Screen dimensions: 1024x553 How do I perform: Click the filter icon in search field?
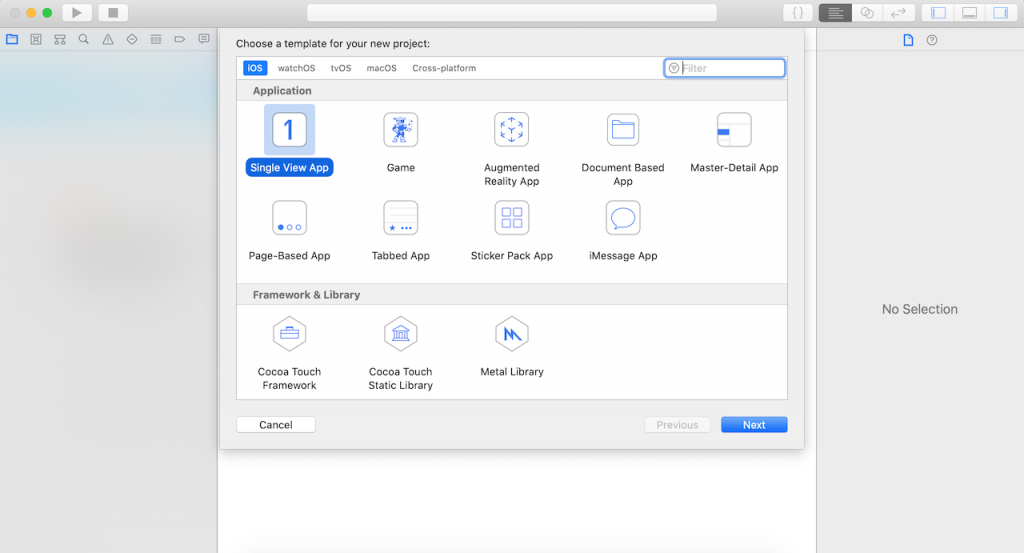point(674,68)
